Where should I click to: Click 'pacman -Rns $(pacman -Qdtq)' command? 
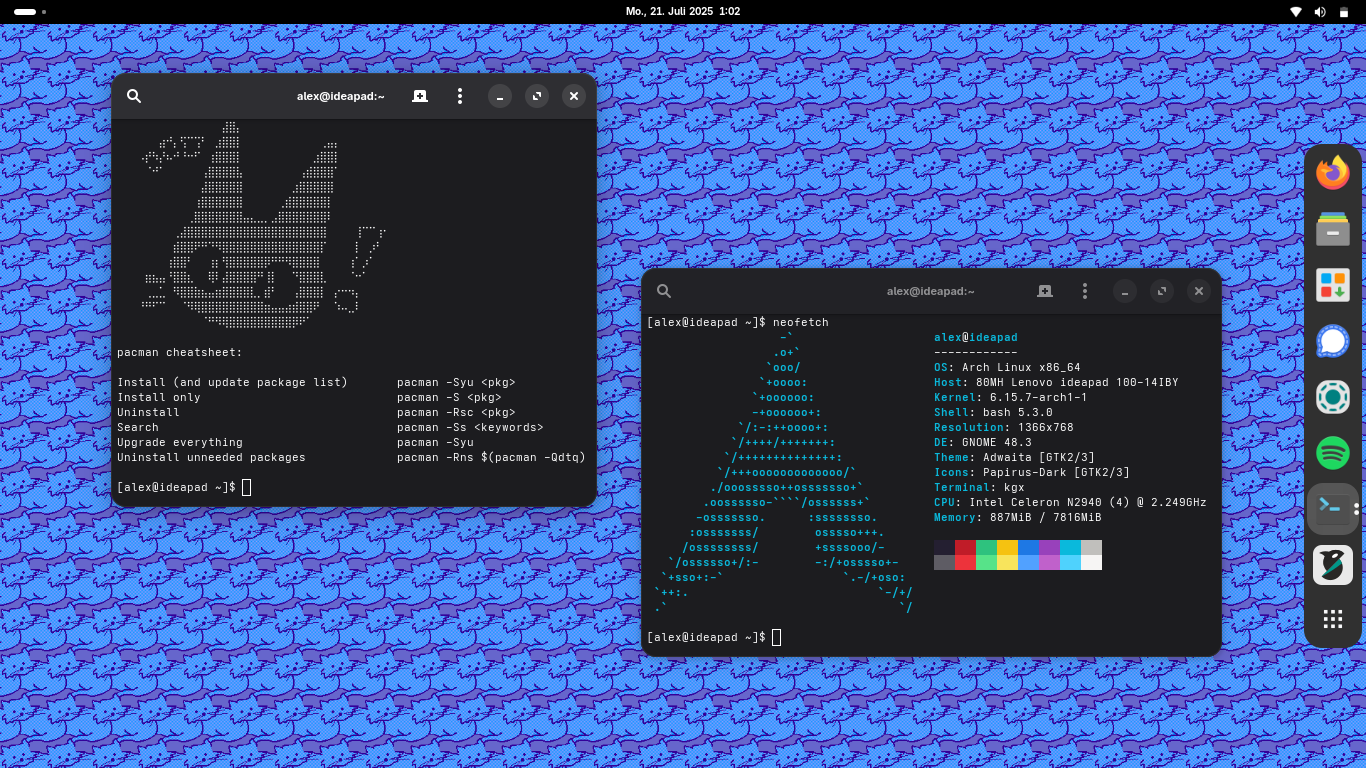[x=491, y=457]
